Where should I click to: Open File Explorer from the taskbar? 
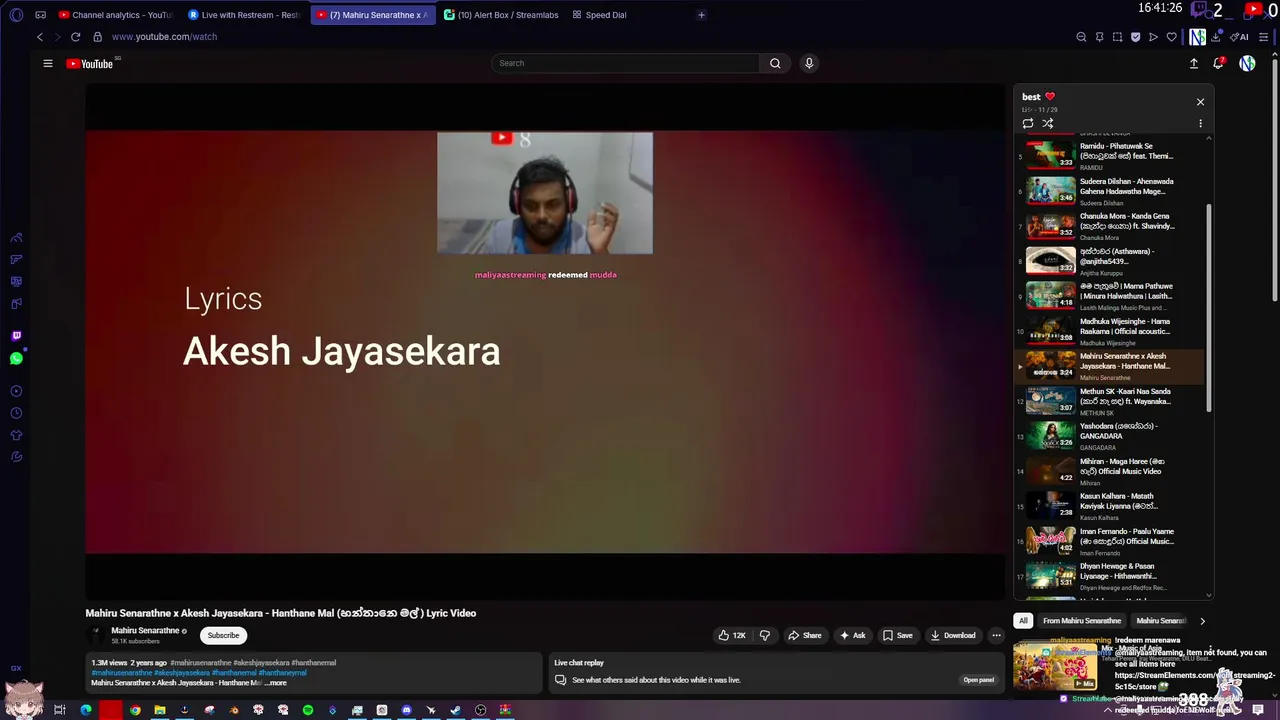pos(159,710)
